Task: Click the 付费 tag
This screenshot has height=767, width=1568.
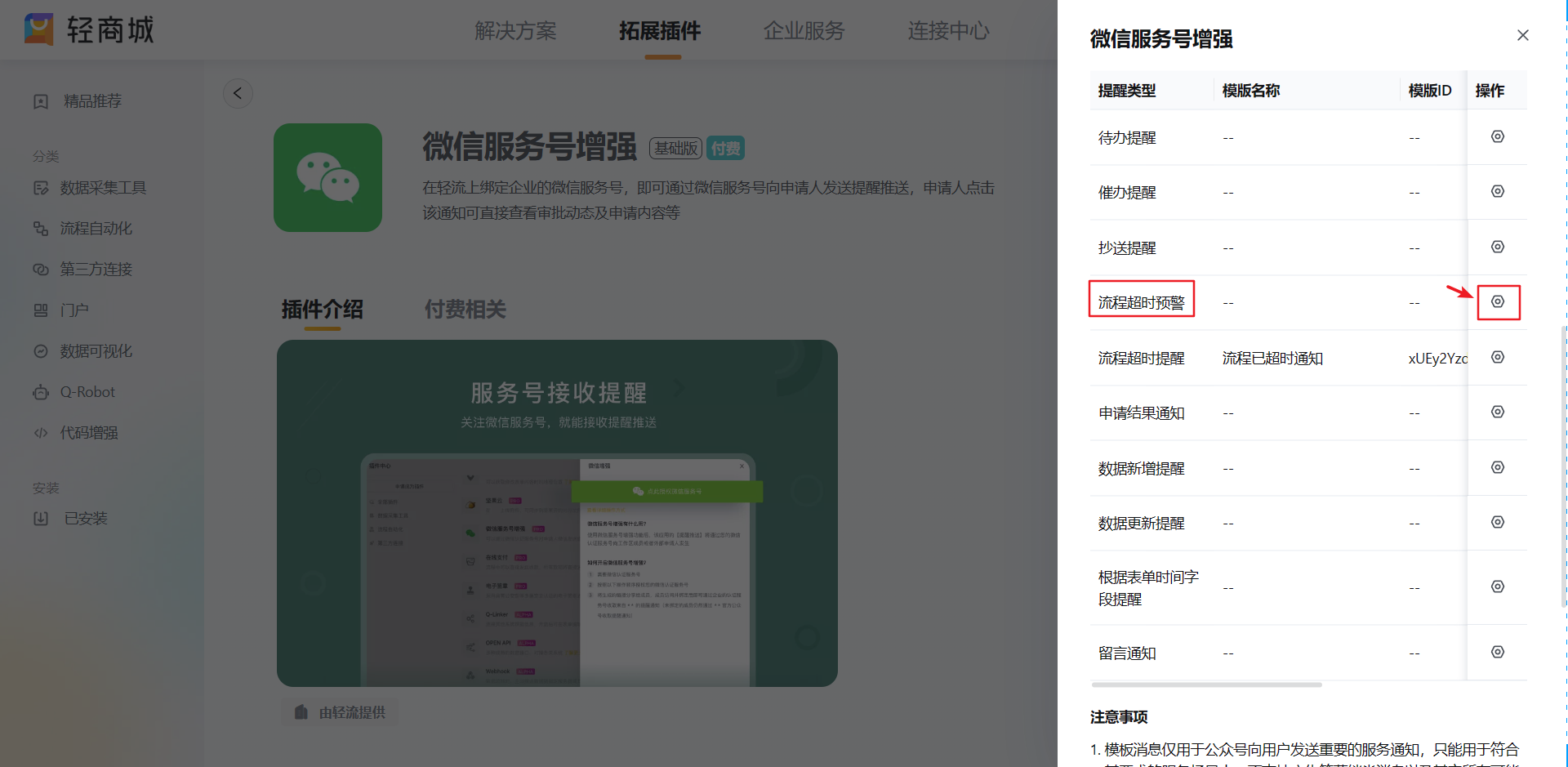Action: [725, 148]
